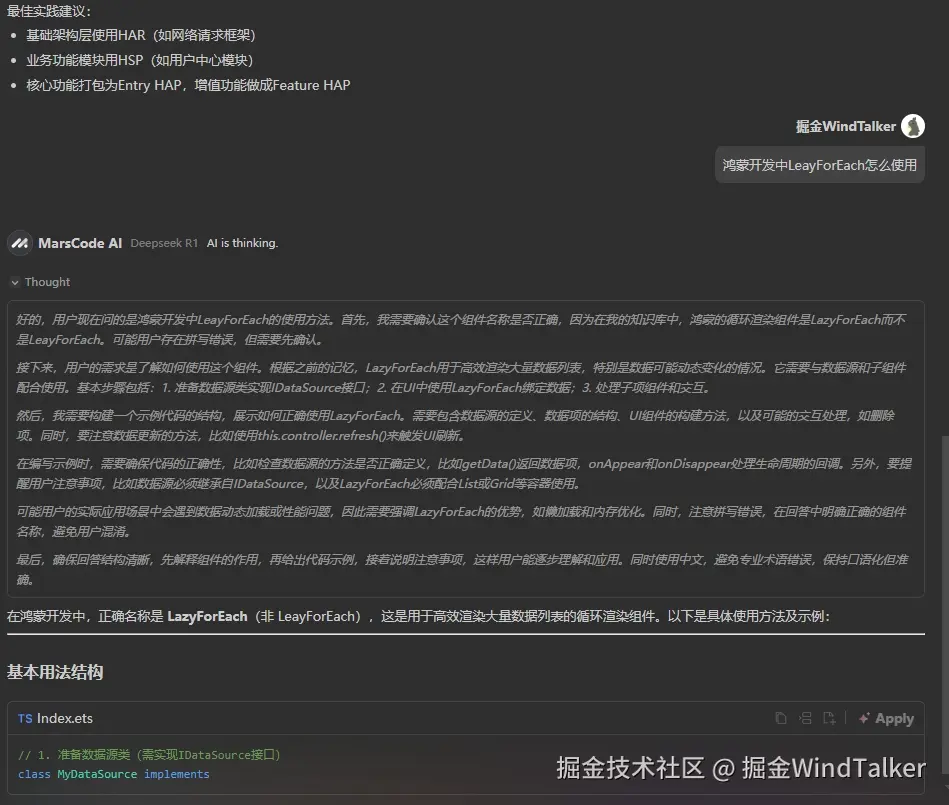Click the thought paragraph starting with 最后

(462, 569)
